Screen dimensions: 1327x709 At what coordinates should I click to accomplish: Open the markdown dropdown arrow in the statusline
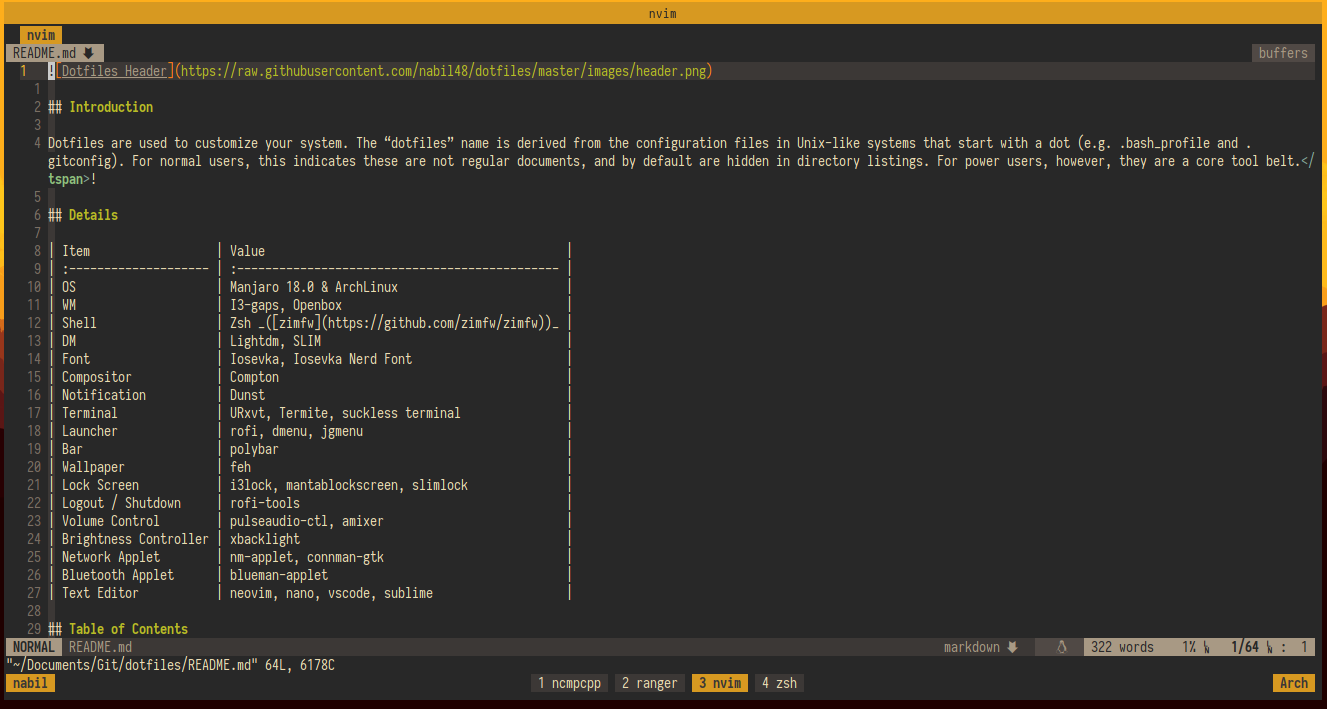click(x=1012, y=646)
